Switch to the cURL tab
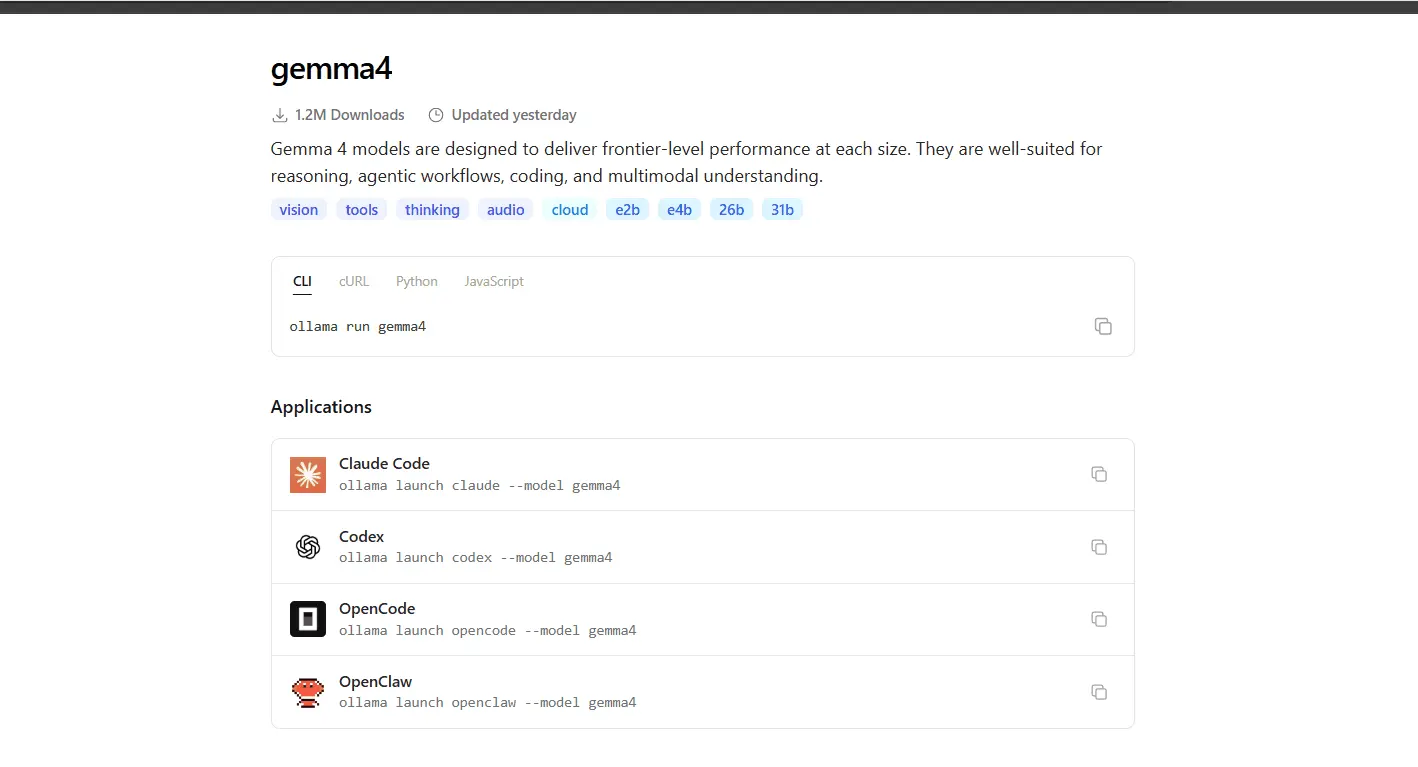Image resolution: width=1418 pixels, height=767 pixels. 354,281
